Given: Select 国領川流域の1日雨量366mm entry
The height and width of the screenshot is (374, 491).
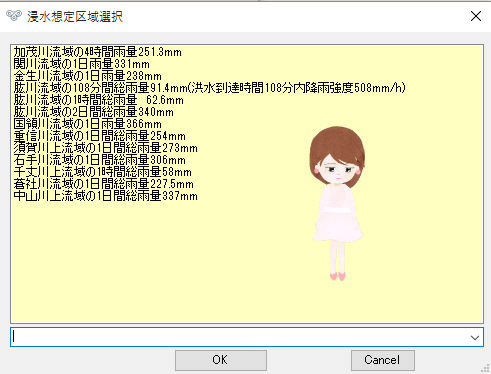Looking at the screenshot, I should 87,124.
